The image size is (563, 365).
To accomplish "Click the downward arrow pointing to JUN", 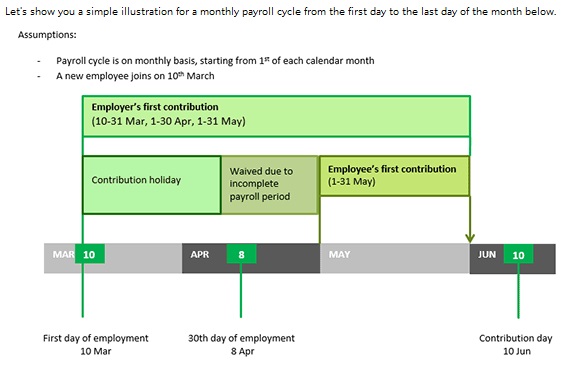I will point(470,238).
